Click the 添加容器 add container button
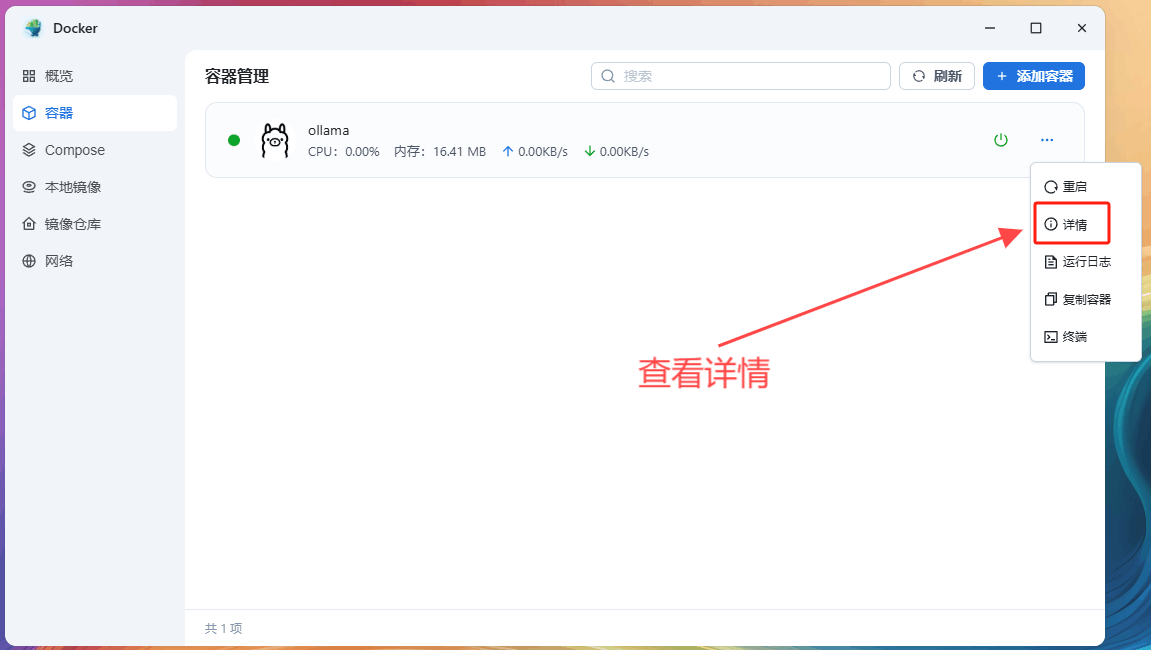 1033,76
